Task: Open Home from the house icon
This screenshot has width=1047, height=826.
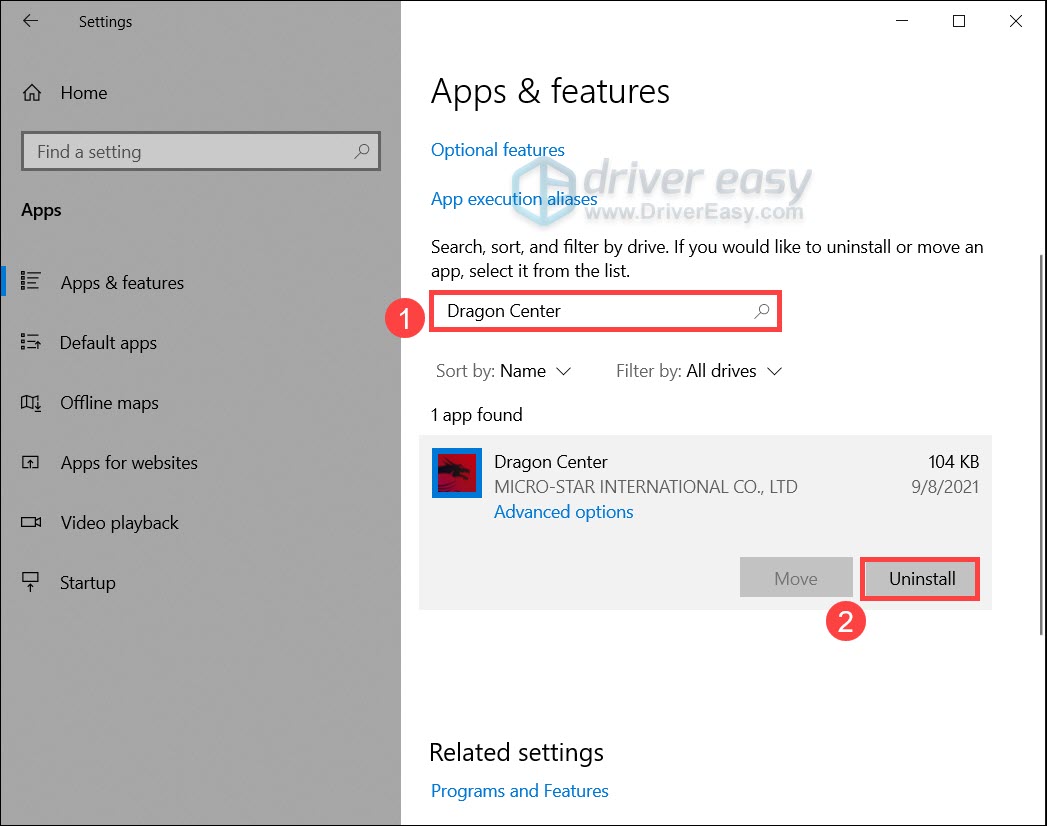Action: [32, 93]
